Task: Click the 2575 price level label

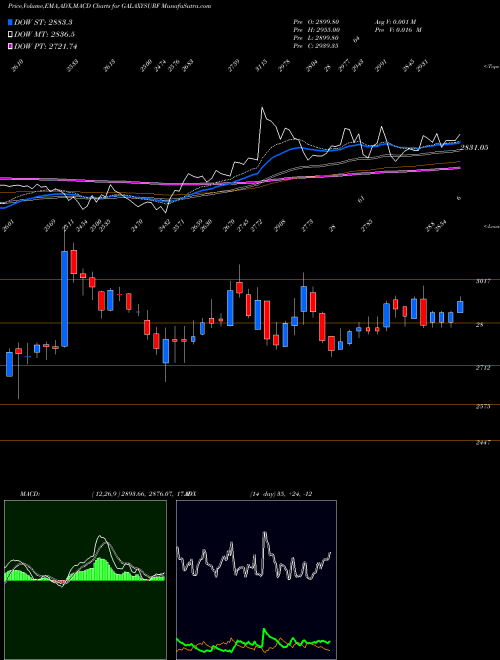Action: click(x=483, y=407)
